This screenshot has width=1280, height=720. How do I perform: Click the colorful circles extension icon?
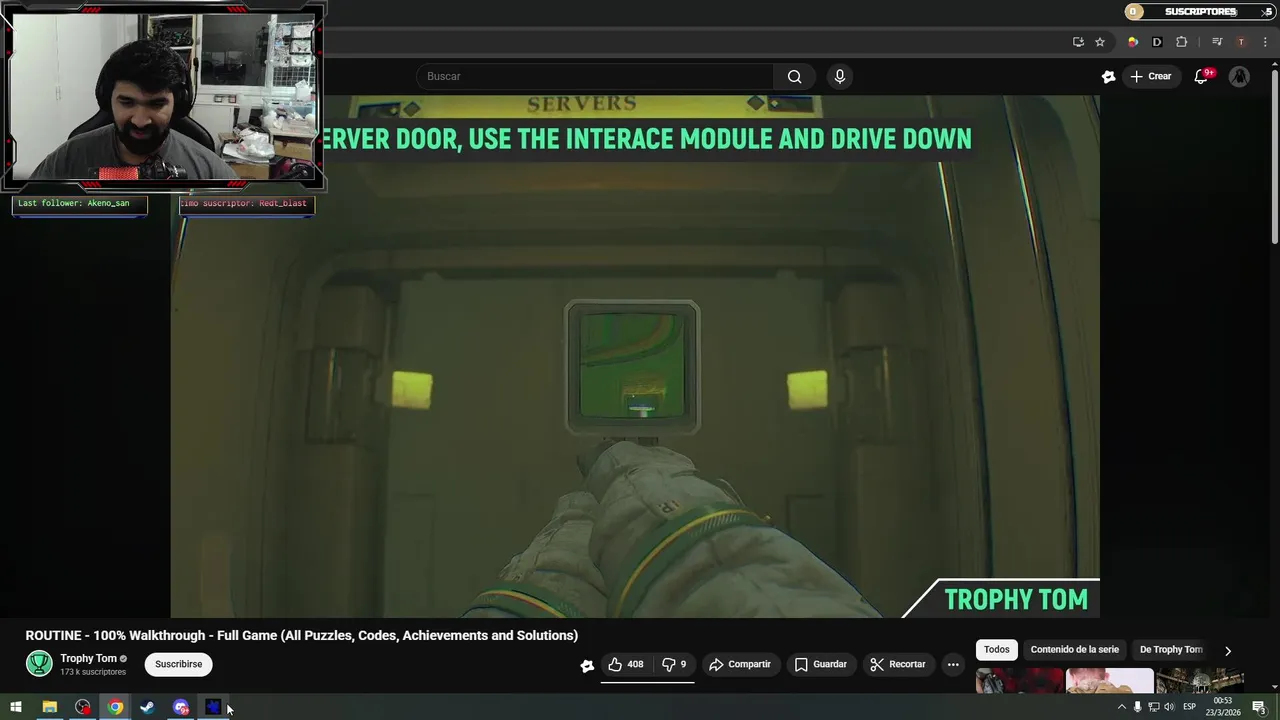(x=1133, y=42)
